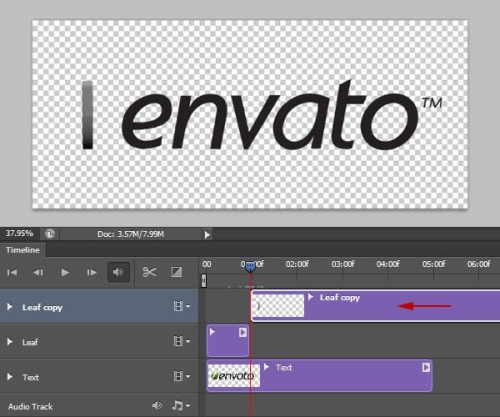Play the timeline animation
The image size is (500, 417).
pyautogui.click(x=65, y=273)
